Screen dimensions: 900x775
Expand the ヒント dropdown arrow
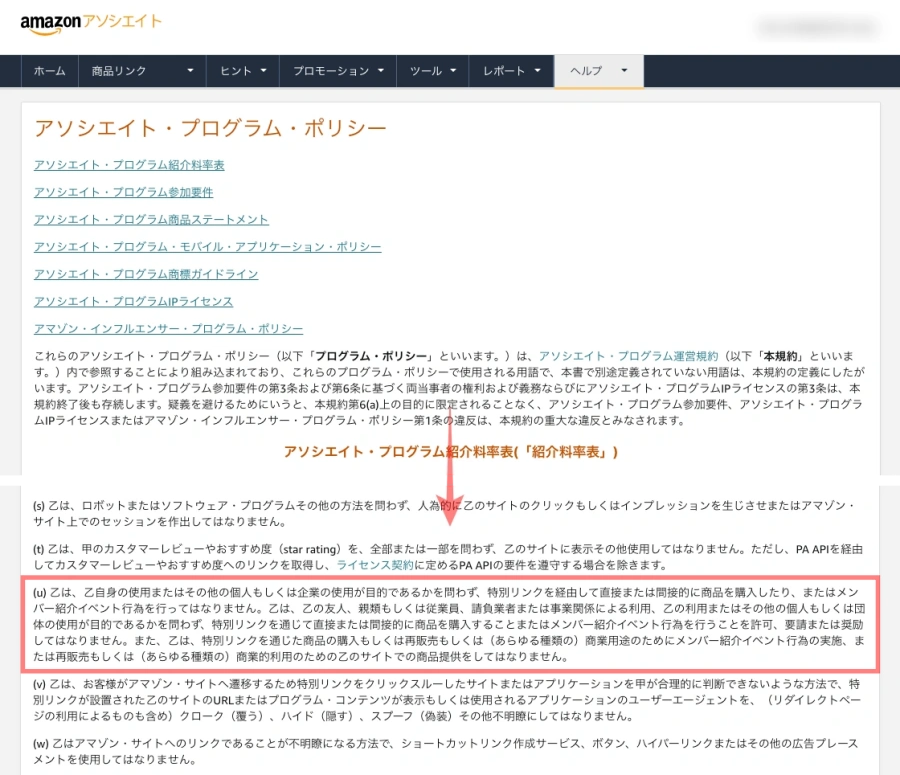click(263, 71)
